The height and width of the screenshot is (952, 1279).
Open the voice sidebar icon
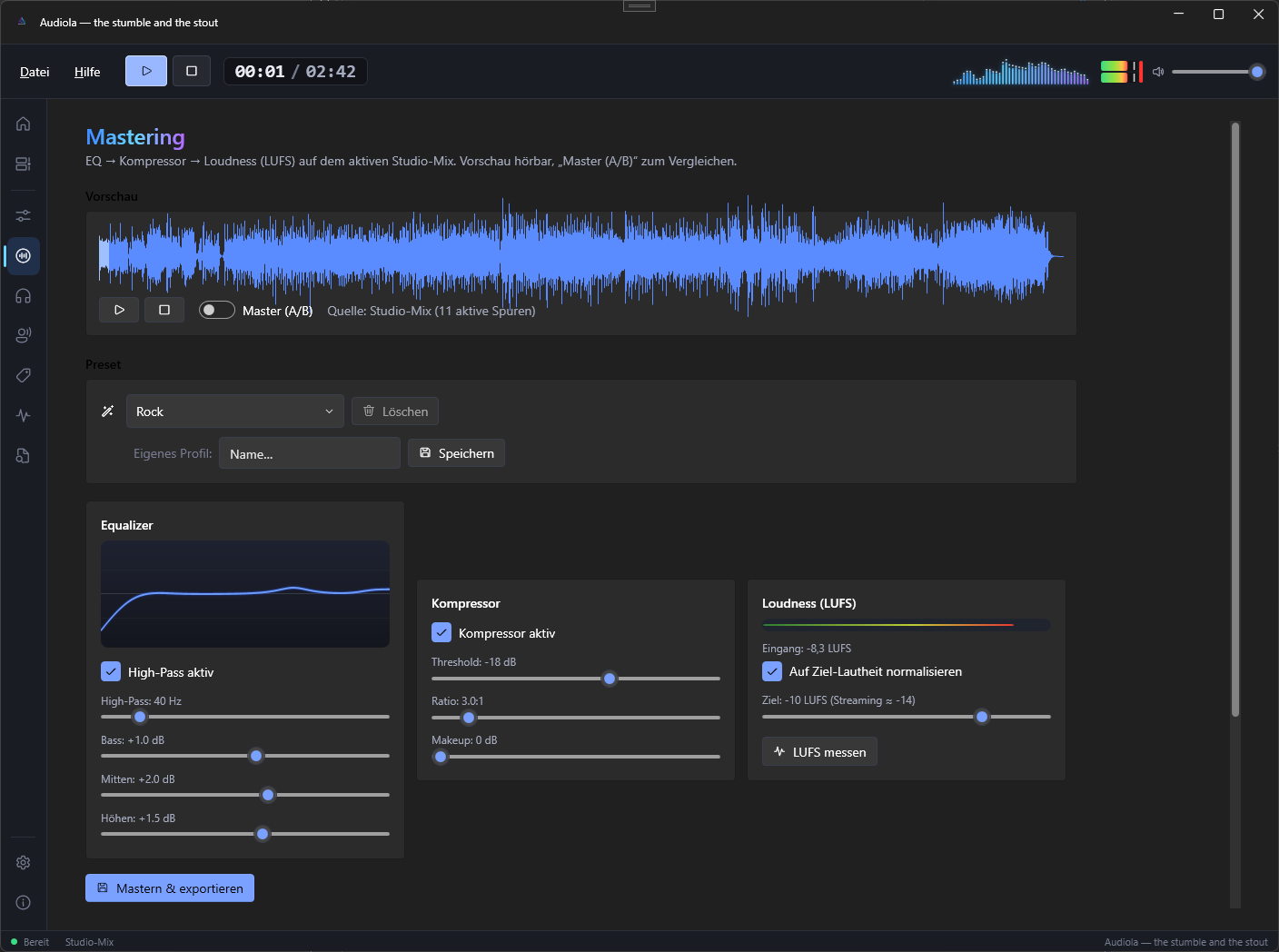(x=24, y=335)
